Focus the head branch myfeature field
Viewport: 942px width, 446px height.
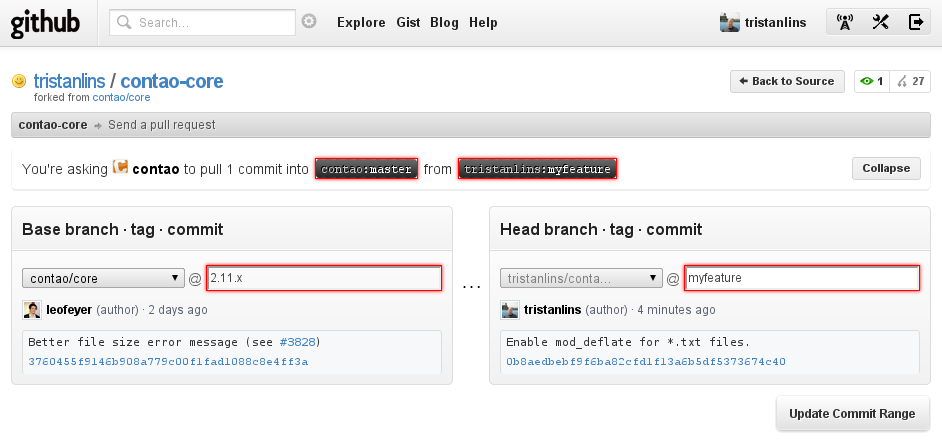[801, 278]
